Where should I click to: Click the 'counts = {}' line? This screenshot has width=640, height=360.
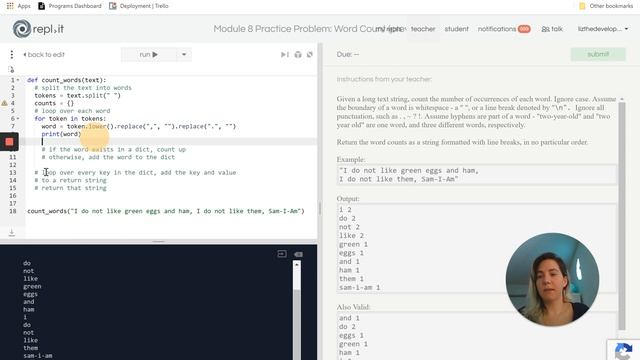[x=54, y=103]
